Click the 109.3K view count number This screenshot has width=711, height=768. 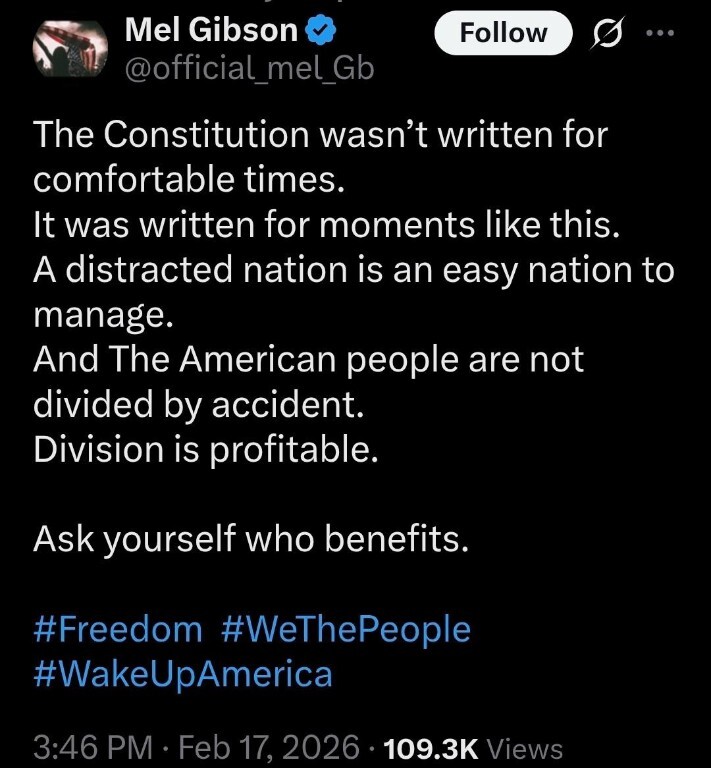[x=431, y=748]
